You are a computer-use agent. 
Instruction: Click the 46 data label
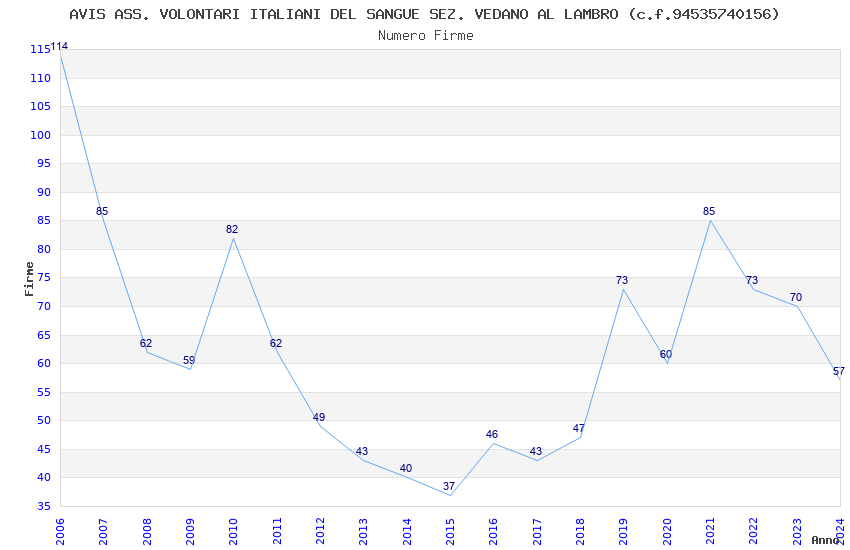coord(492,434)
